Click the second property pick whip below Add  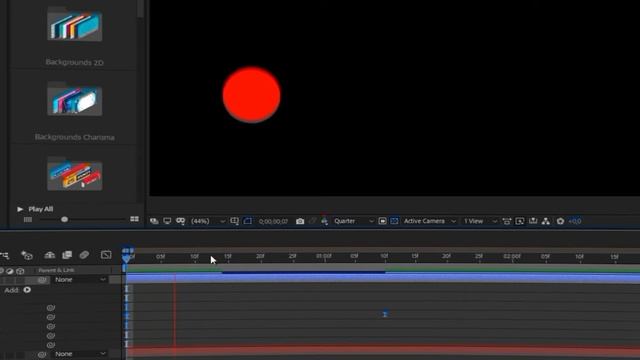coord(51,317)
